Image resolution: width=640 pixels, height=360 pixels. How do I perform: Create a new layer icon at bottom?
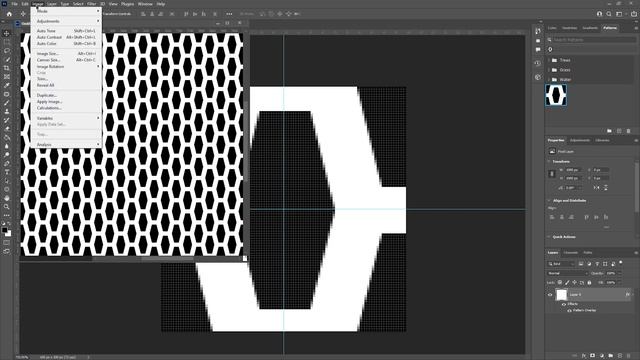click(x=620, y=356)
